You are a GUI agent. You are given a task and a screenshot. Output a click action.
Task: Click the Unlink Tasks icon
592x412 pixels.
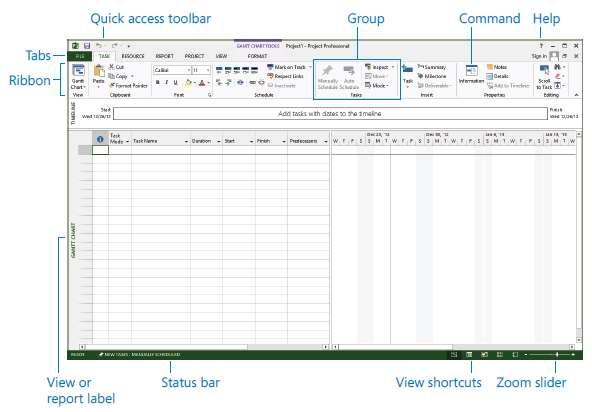click(x=261, y=82)
